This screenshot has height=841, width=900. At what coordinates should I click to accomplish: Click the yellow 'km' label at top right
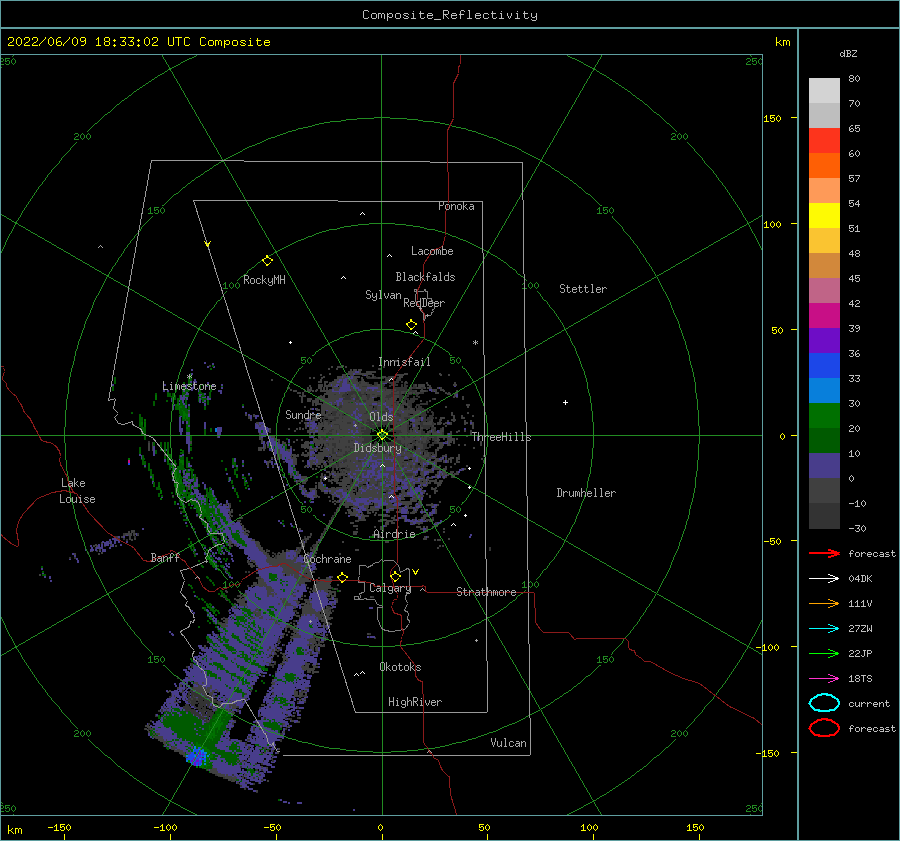(782, 42)
